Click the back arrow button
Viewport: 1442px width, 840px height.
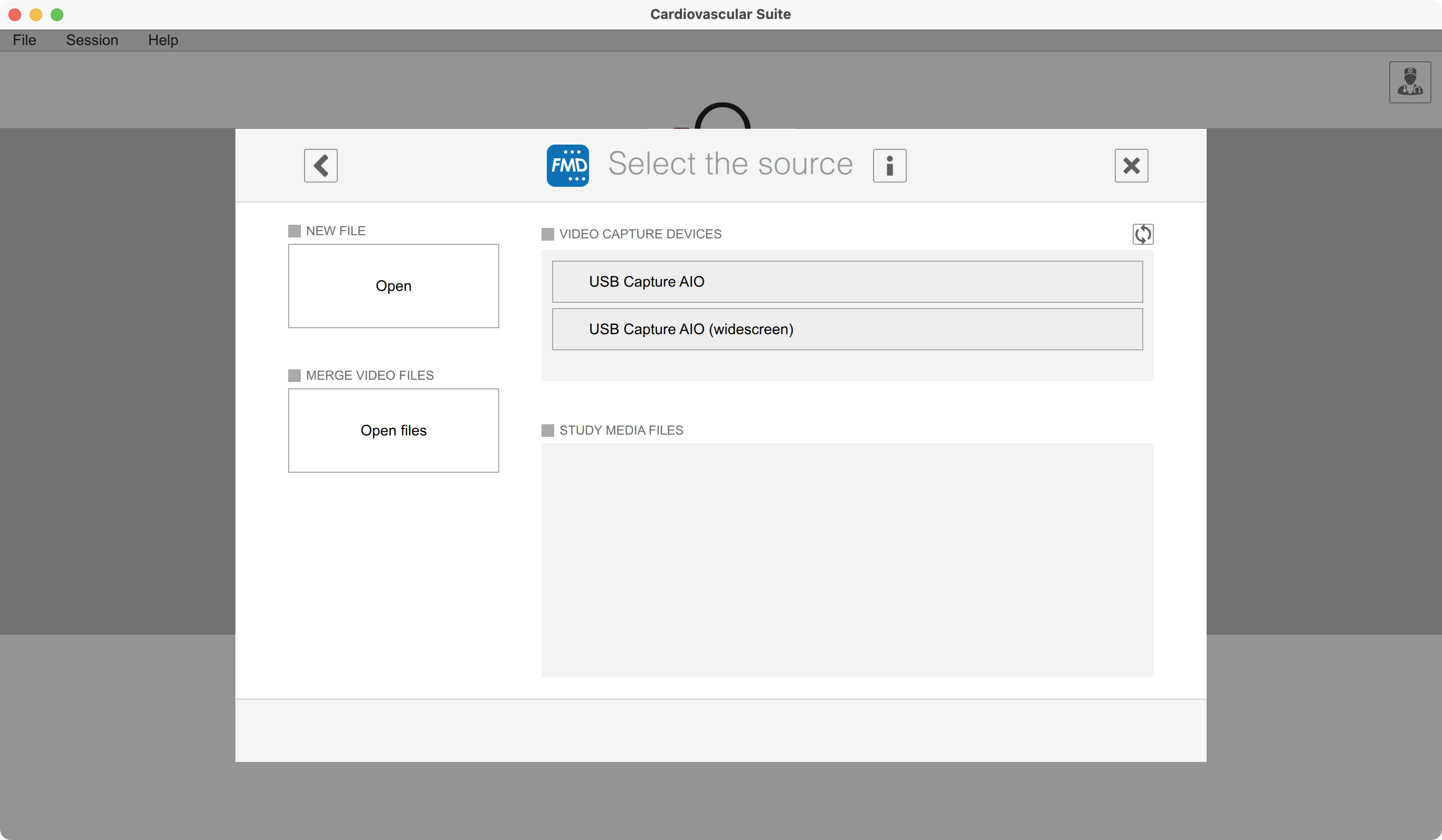point(320,166)
